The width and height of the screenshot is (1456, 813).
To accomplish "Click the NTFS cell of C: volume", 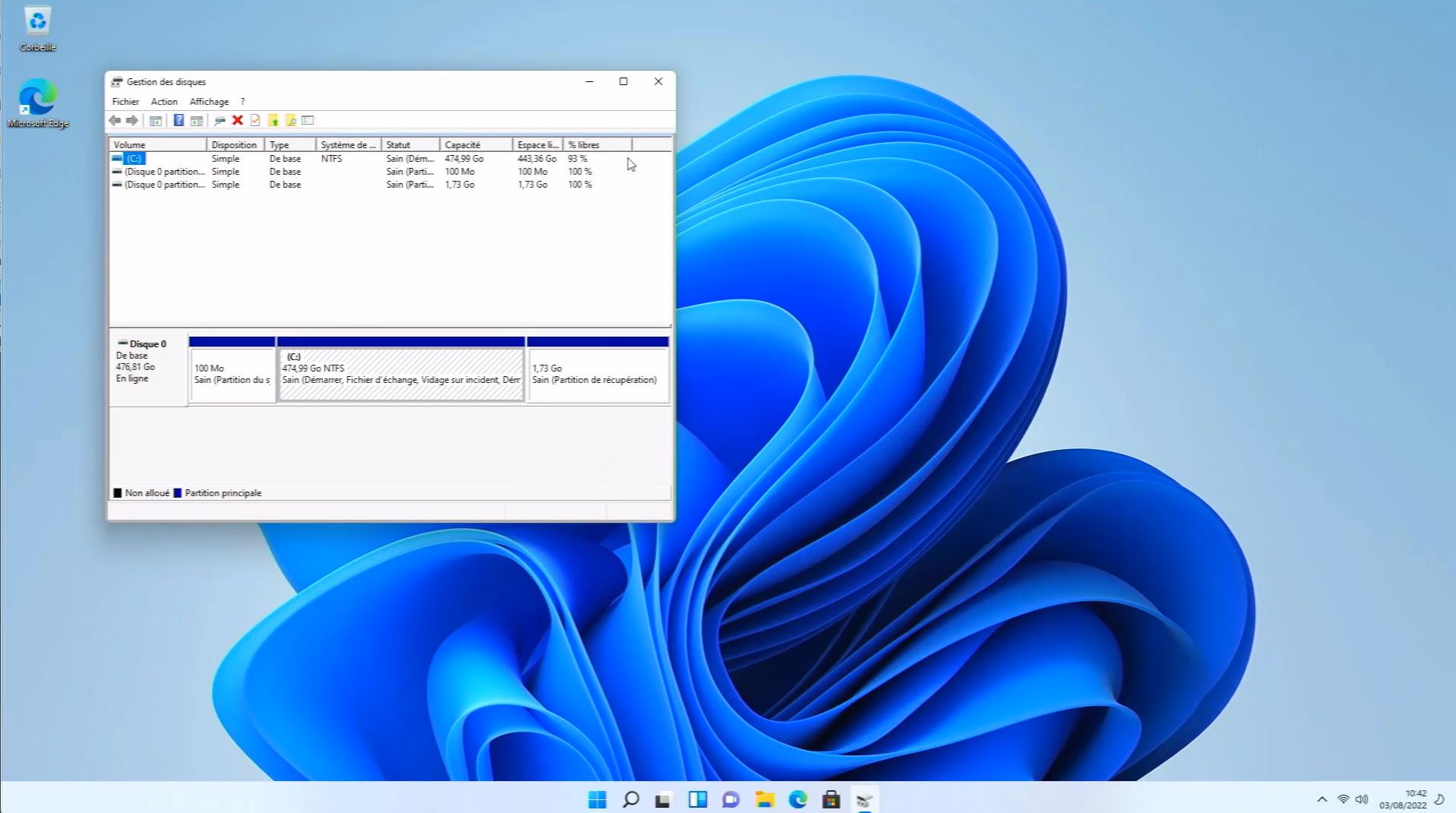I will coord(331,158).
